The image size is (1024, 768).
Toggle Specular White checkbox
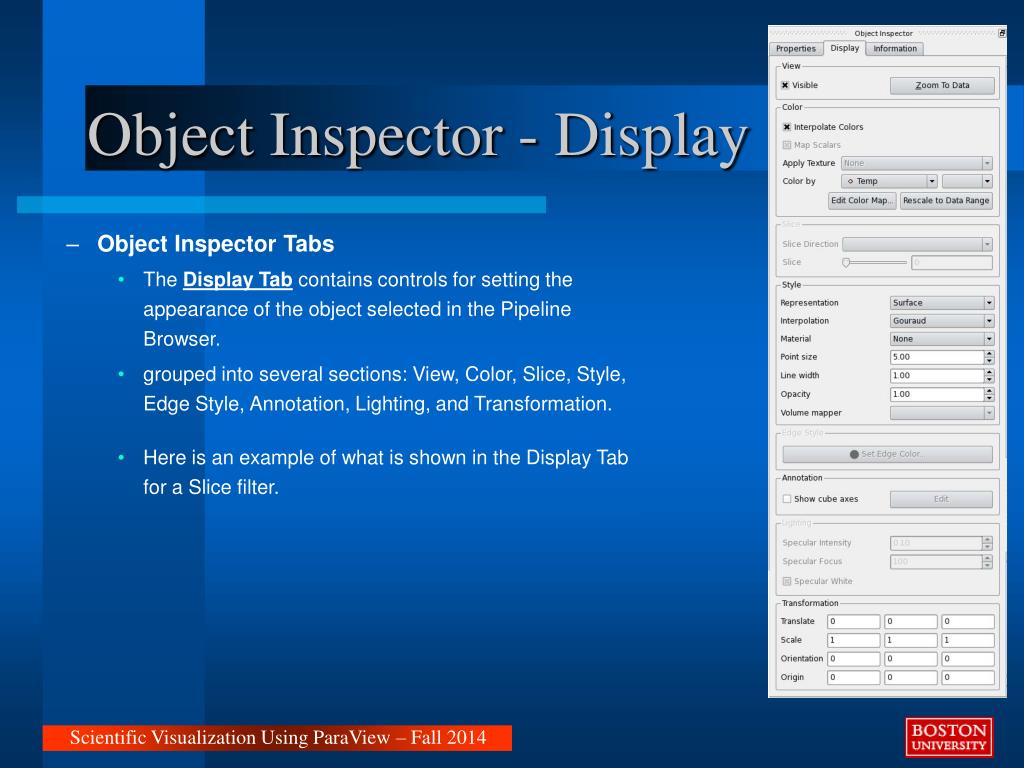[x=787, y=581]
